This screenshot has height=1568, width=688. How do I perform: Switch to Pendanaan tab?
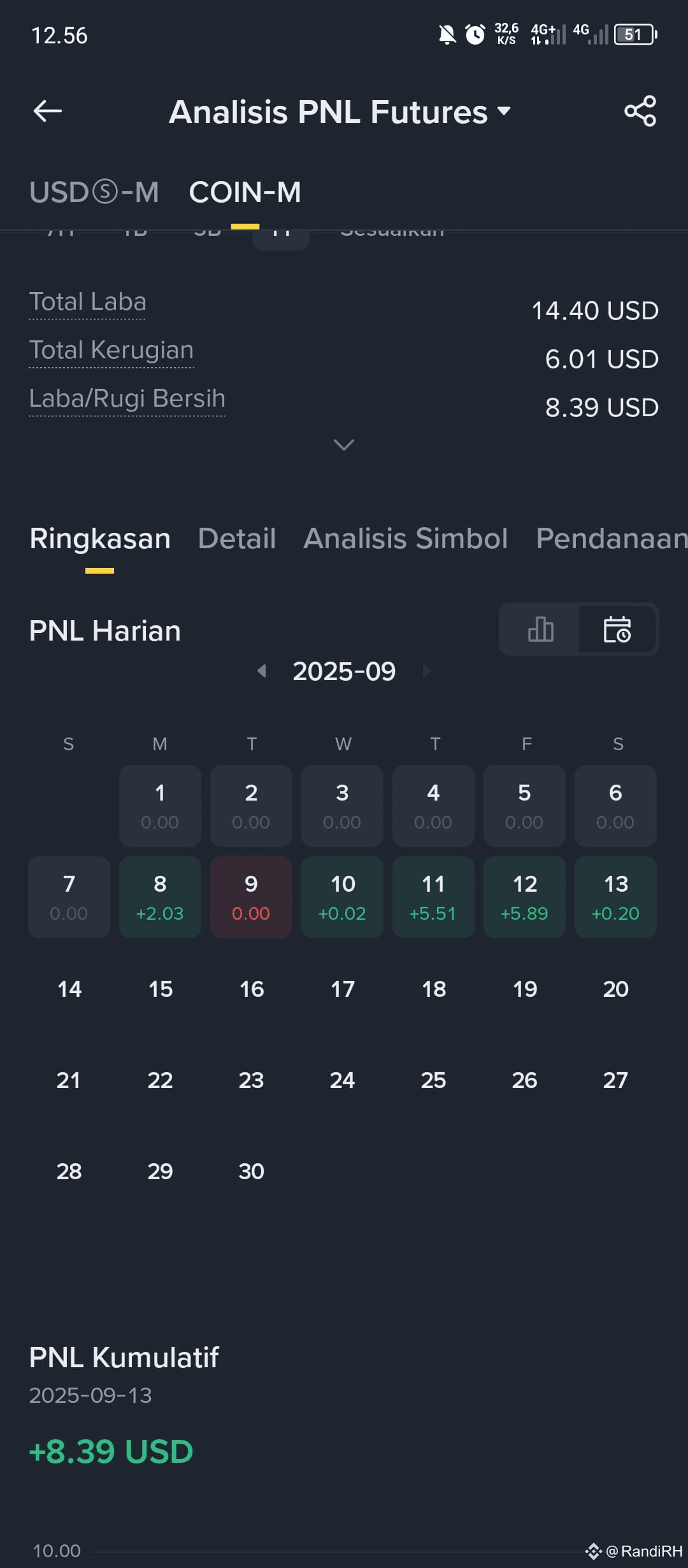click(x=612, y=539)
